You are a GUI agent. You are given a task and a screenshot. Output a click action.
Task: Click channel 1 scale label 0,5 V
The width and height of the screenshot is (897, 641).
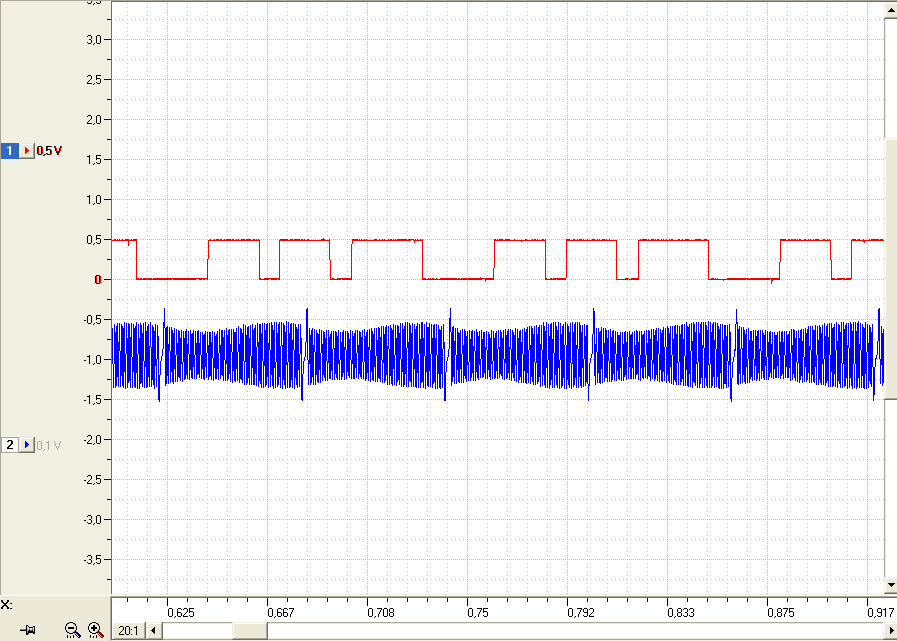pos(49,151)
